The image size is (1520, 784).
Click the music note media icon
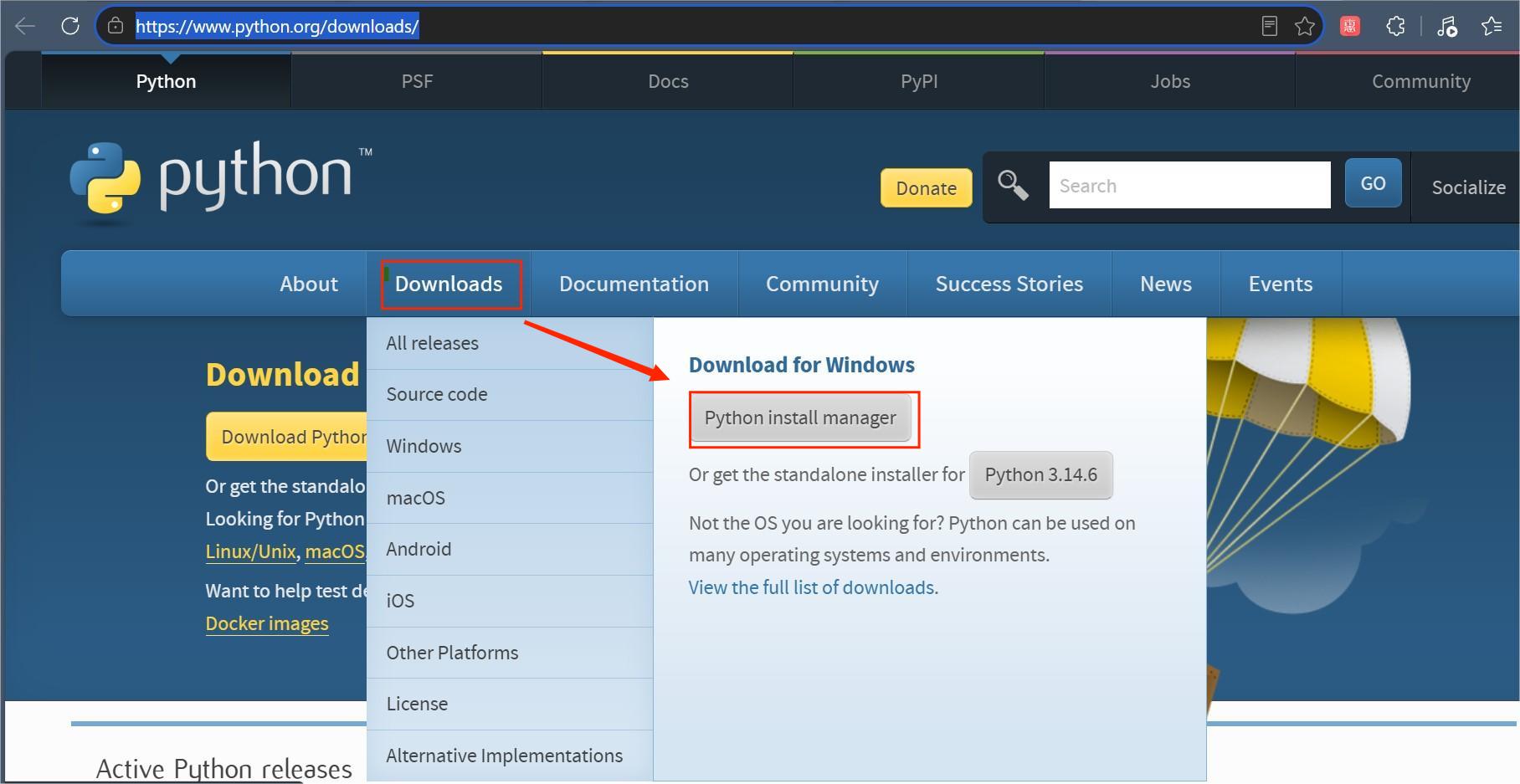pos(1446,26)
